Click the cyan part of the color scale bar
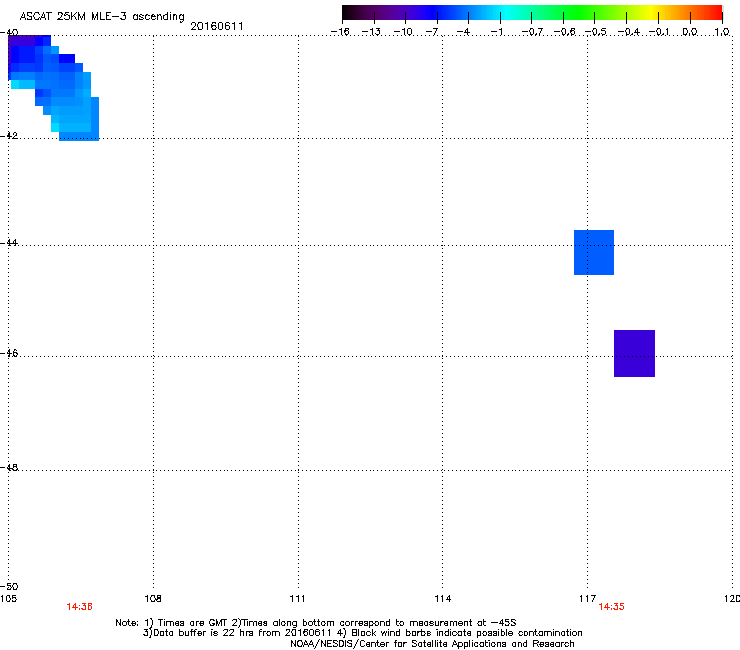 click(x=505, y=13)
